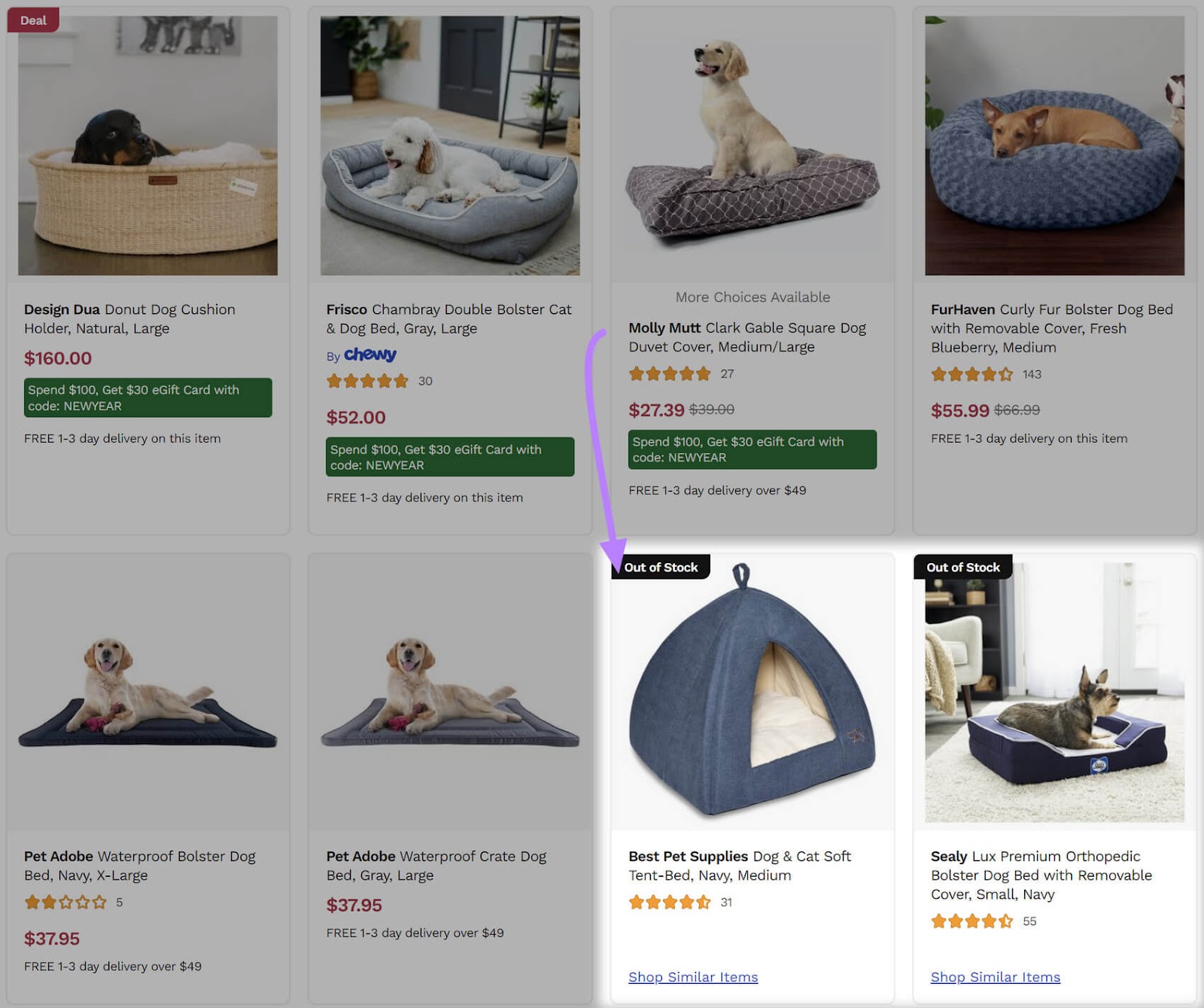The image size is (1204, 1008).
Task: Click the Frisco bed star rating
Action: [x=368, y=381]
